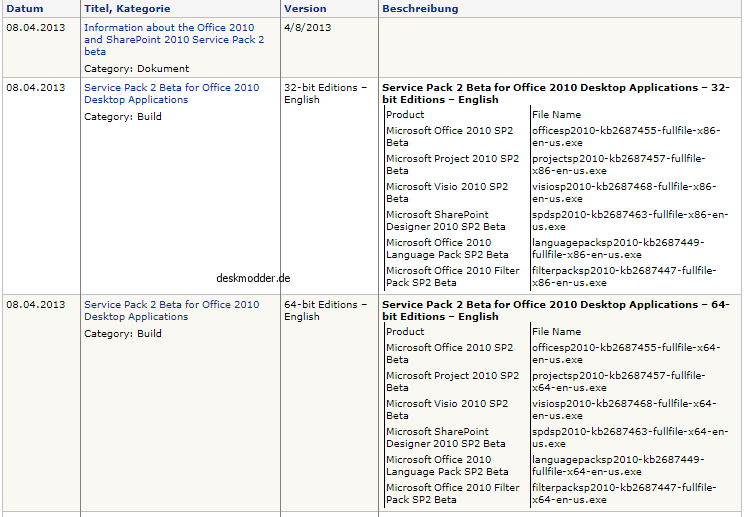This screenshot has height=517, width=744.
Task: Select file name filterpacksp2010-kb2687447-fullfile-x86-en-us.exe
Action: [x=624, y=277]
